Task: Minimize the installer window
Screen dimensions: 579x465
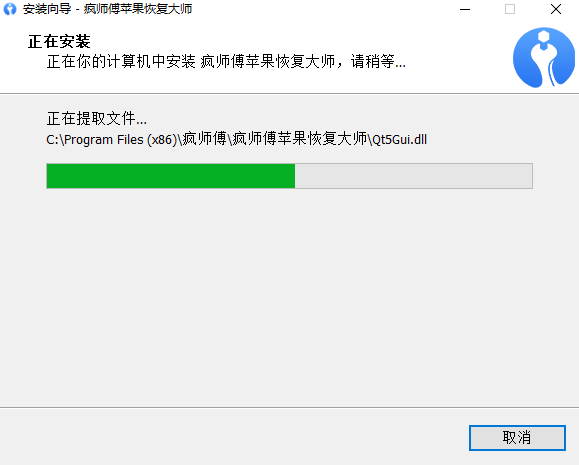Action: coord(465,9)
